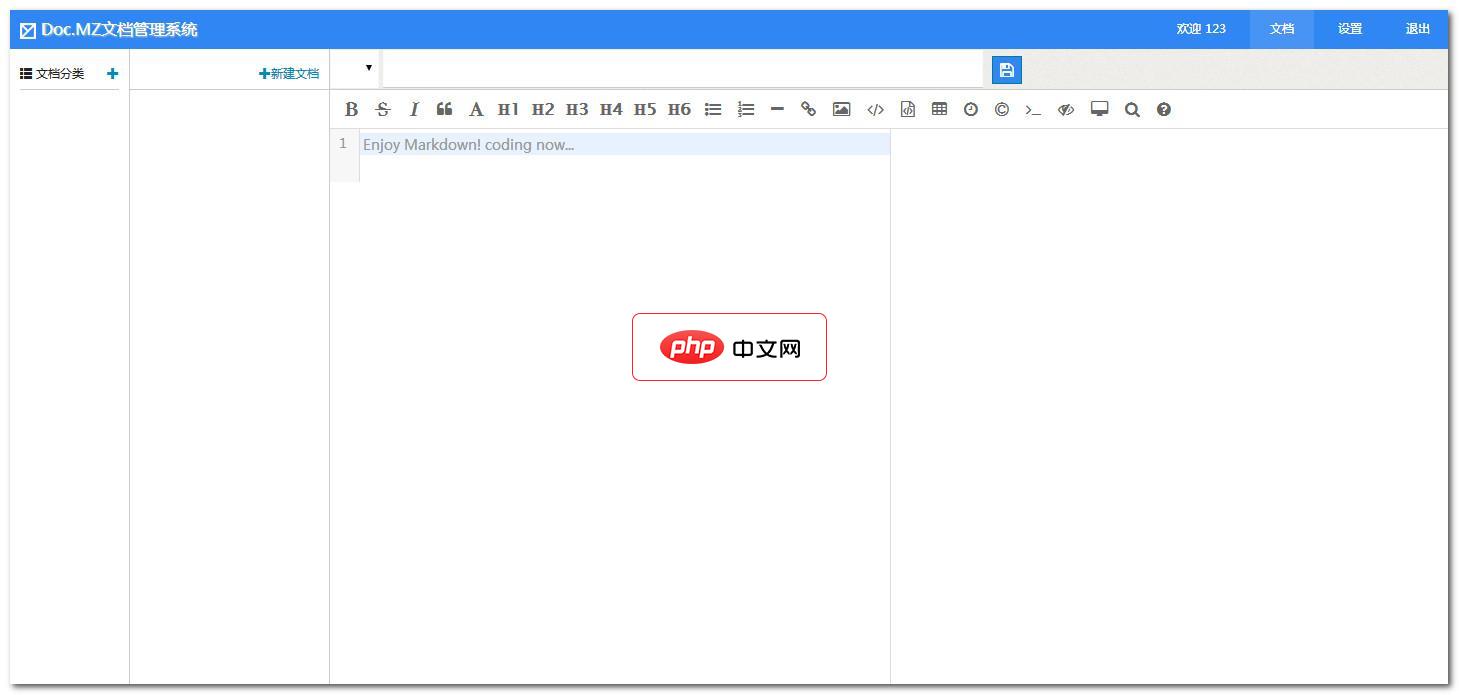Click the 文档分类 category header
Viewport: 1459px width, 695px height.
(53, 74)
